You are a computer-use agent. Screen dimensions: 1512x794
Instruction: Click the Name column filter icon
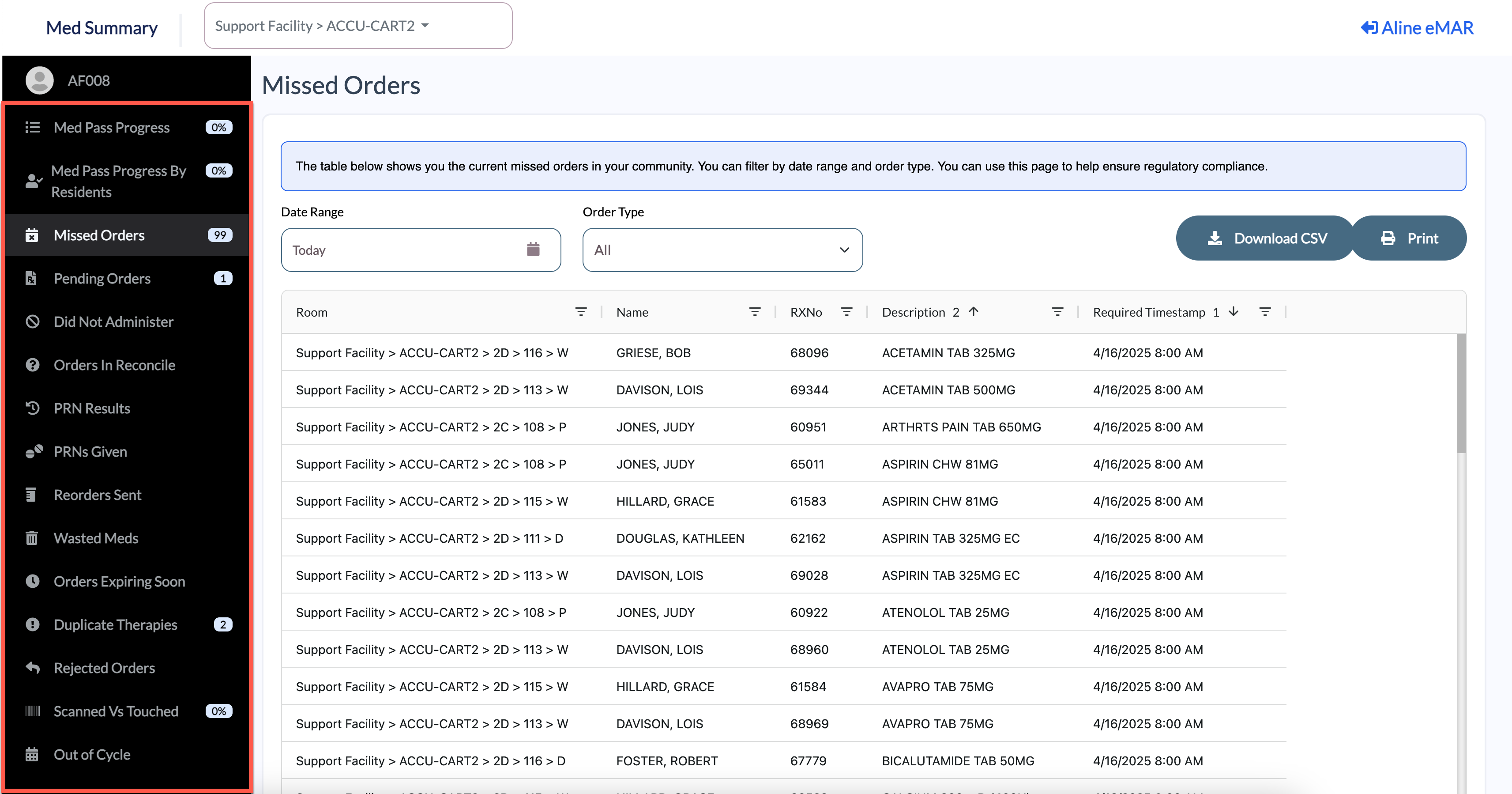click(x=755, y=312)
